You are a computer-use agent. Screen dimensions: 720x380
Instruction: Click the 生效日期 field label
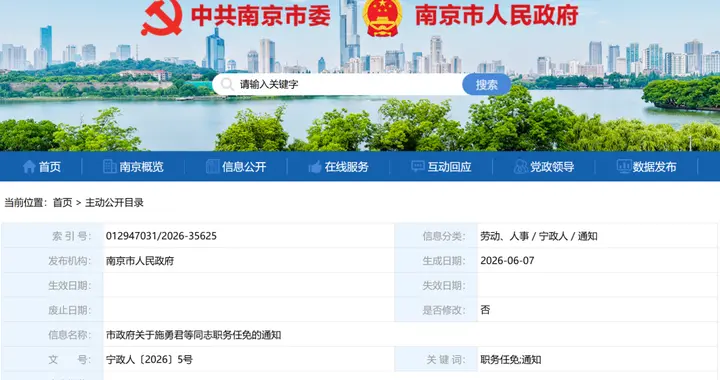pos(70,285)
